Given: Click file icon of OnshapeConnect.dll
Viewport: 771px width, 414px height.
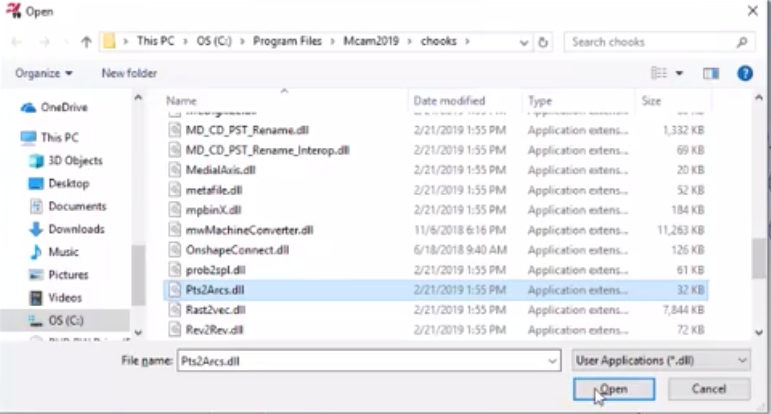Looking at the screenshot, I should [x=175, y=250].
